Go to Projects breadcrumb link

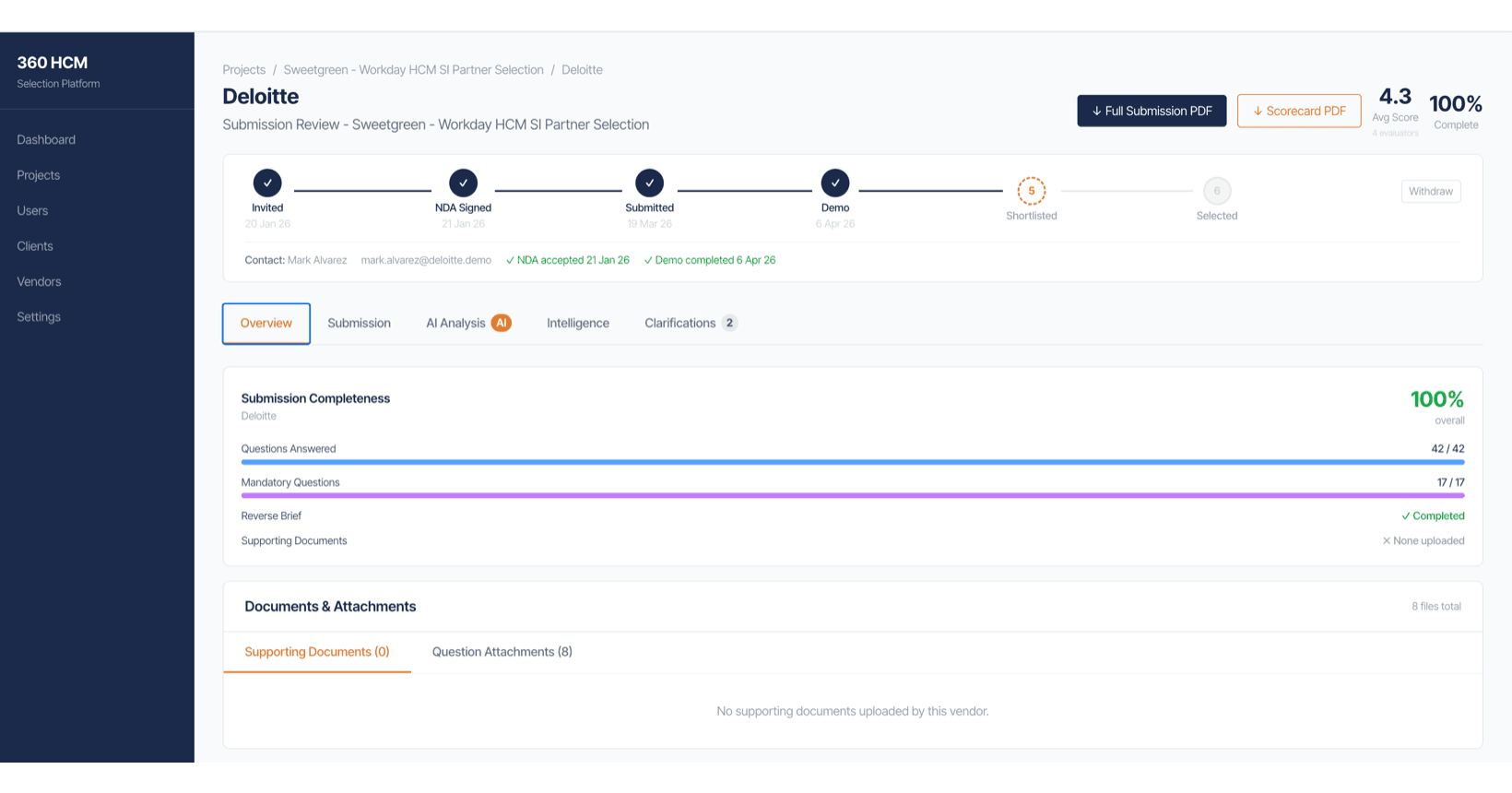(x=243, y=70)
